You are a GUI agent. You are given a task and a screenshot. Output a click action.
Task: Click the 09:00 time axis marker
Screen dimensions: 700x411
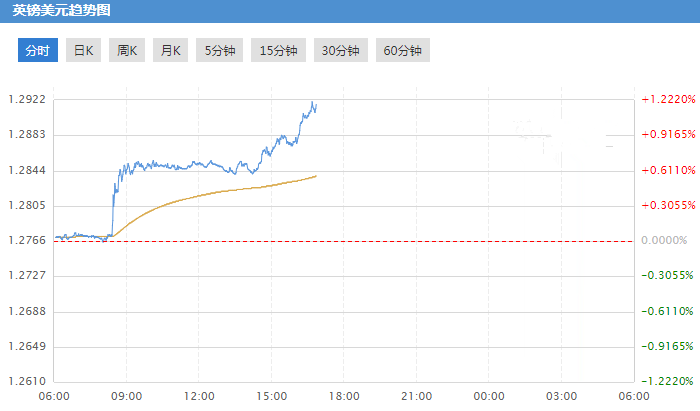(127, 397)
